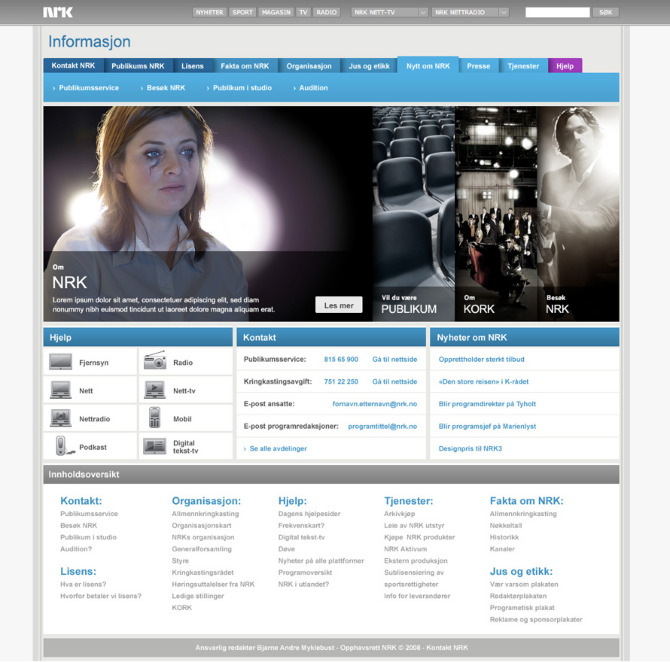Viewport: 670px width, 662px height.
Task: Open Blir programsjef på Marienlyst news
Action: (487, 426)
